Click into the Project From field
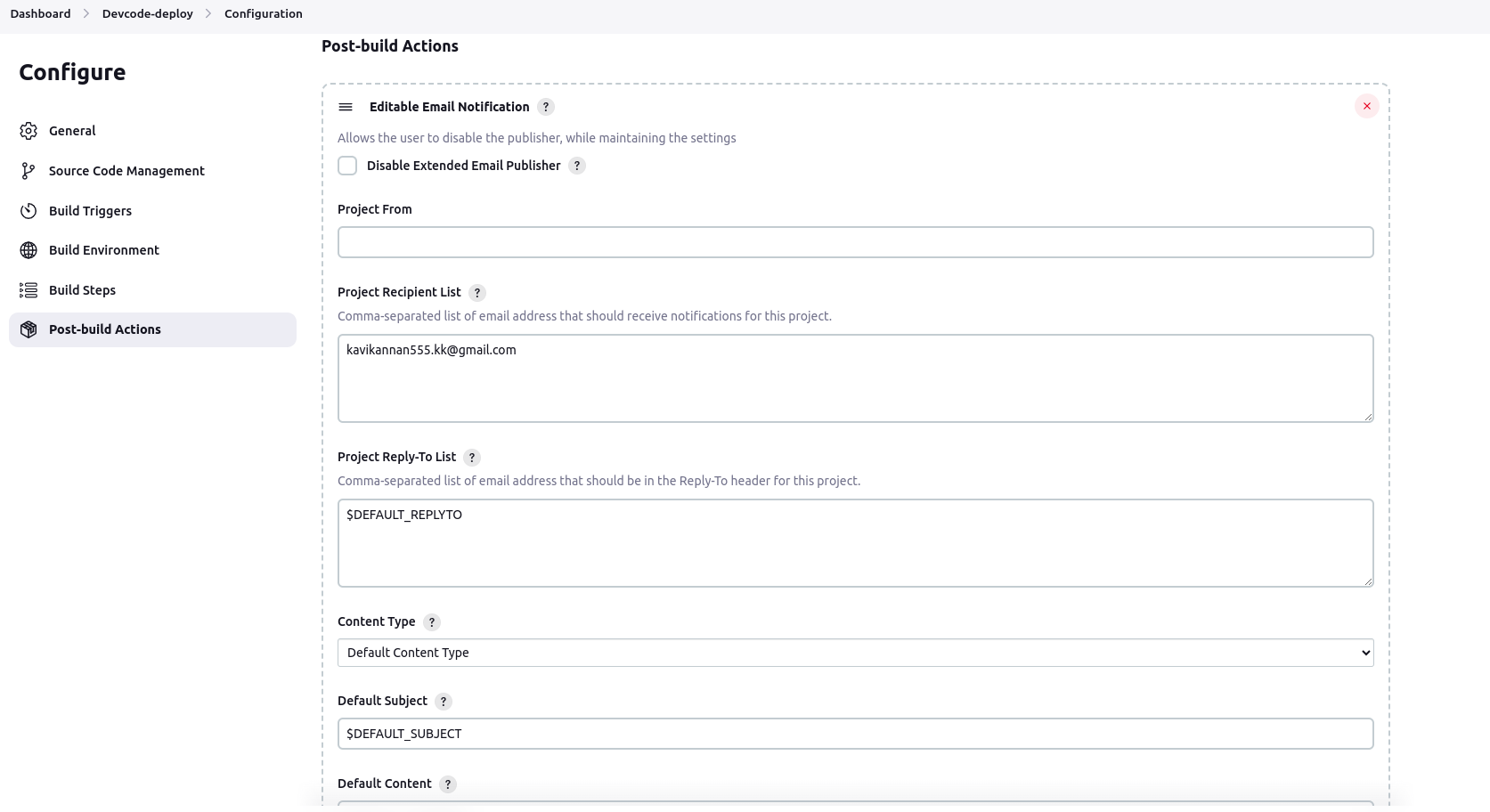1490x812 pixels. (855, 242)
